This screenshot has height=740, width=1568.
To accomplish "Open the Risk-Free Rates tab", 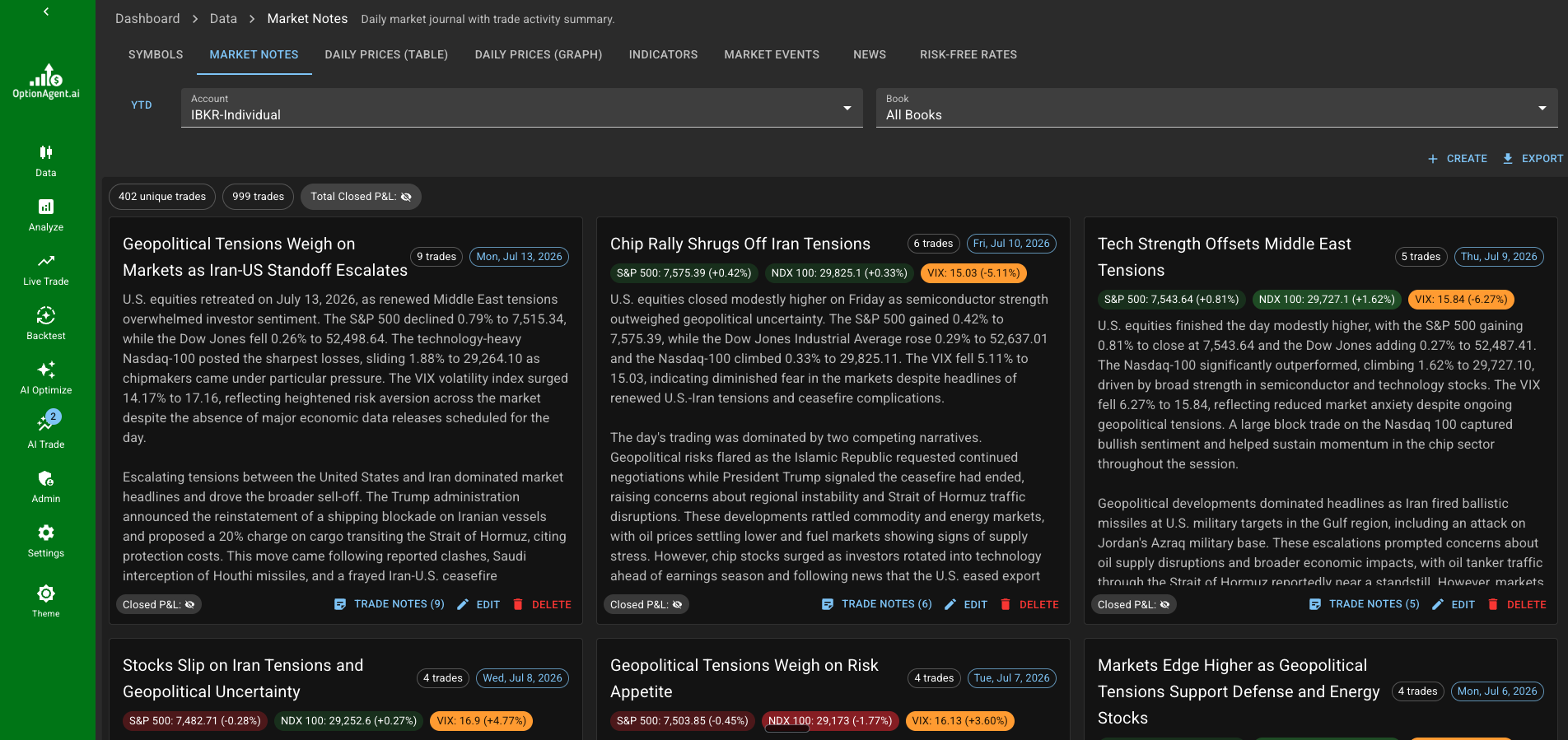I will pos(968,54).
